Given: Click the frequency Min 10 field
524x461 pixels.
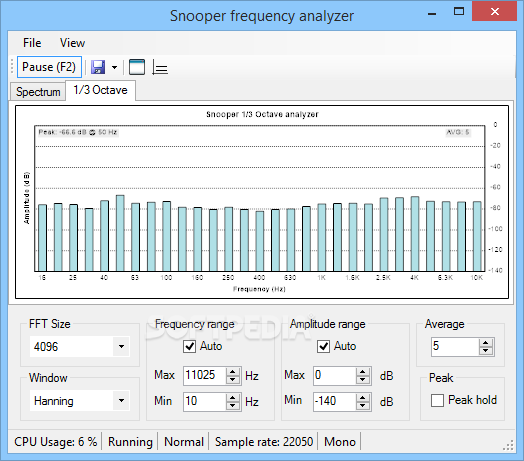Looking at the screenshot, I should (205, 401).
